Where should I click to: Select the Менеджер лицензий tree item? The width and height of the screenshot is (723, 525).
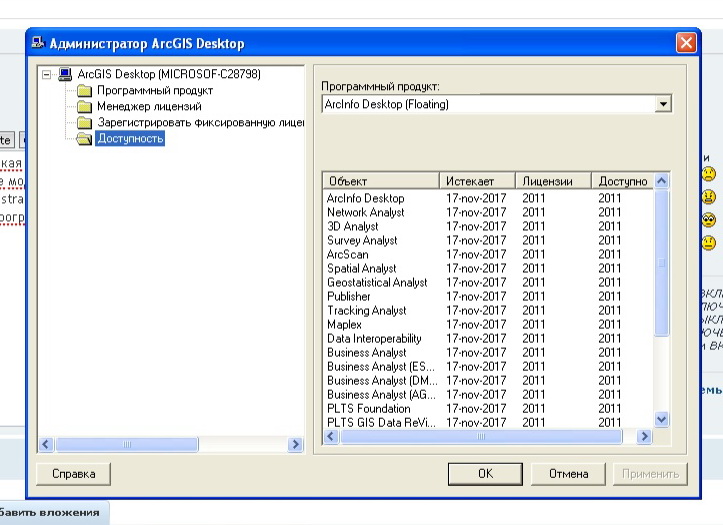click(149, 107)
